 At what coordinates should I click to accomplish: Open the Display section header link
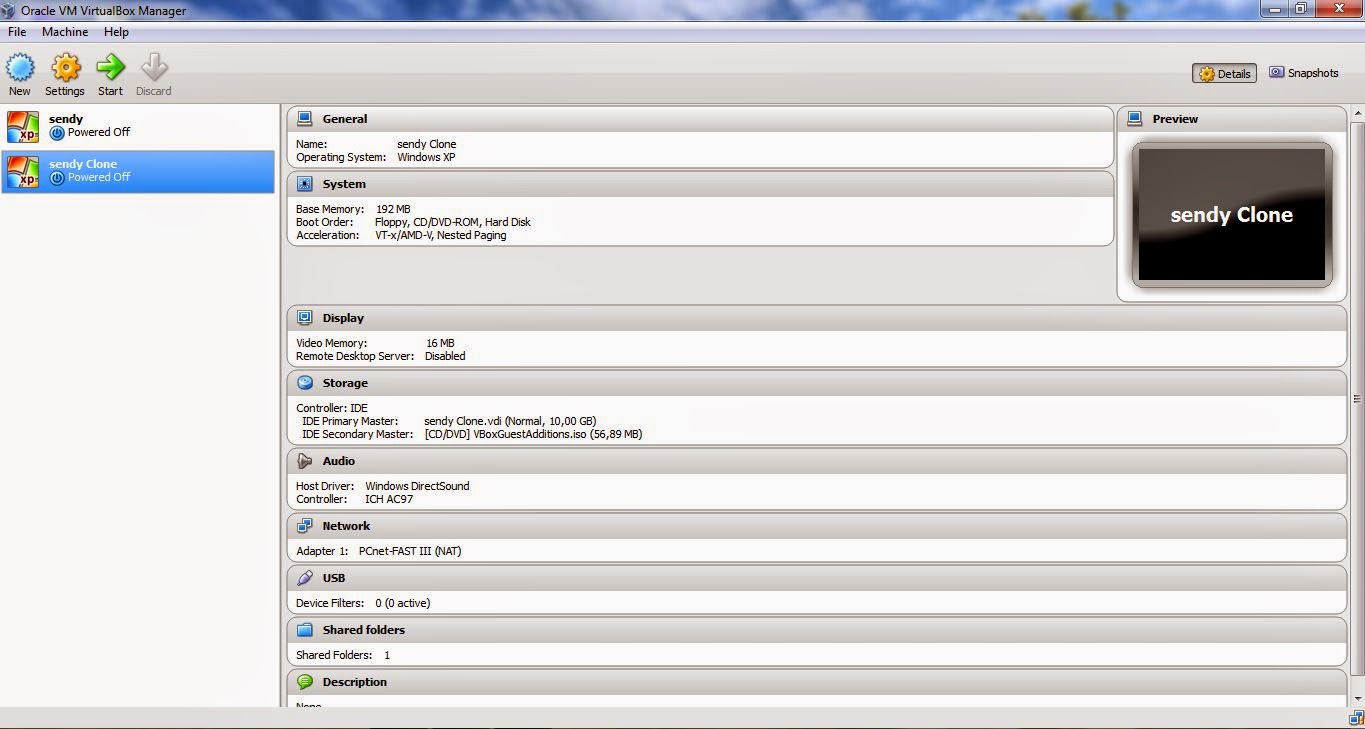pos(343,318)
